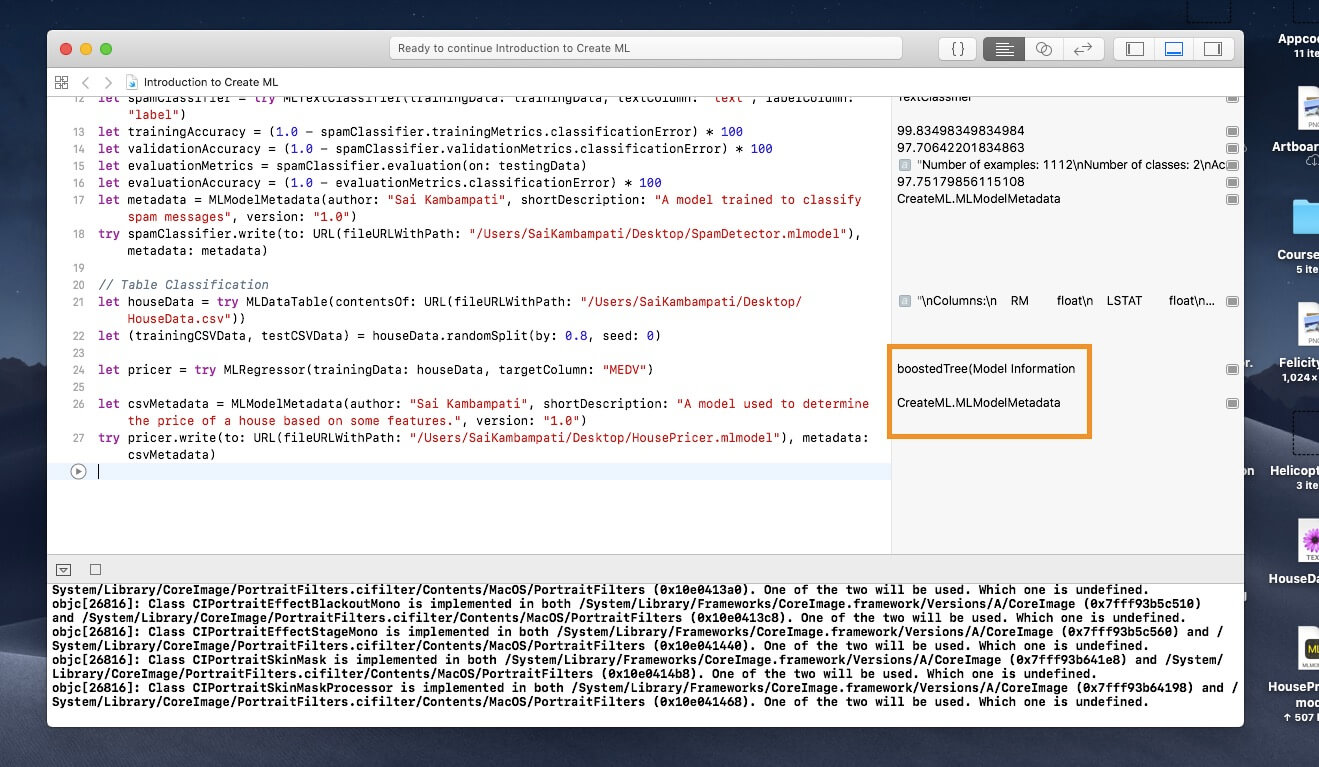
Task: Click the stop square in the debug bar
Action: pyautogui.click(x=95, y=569)
